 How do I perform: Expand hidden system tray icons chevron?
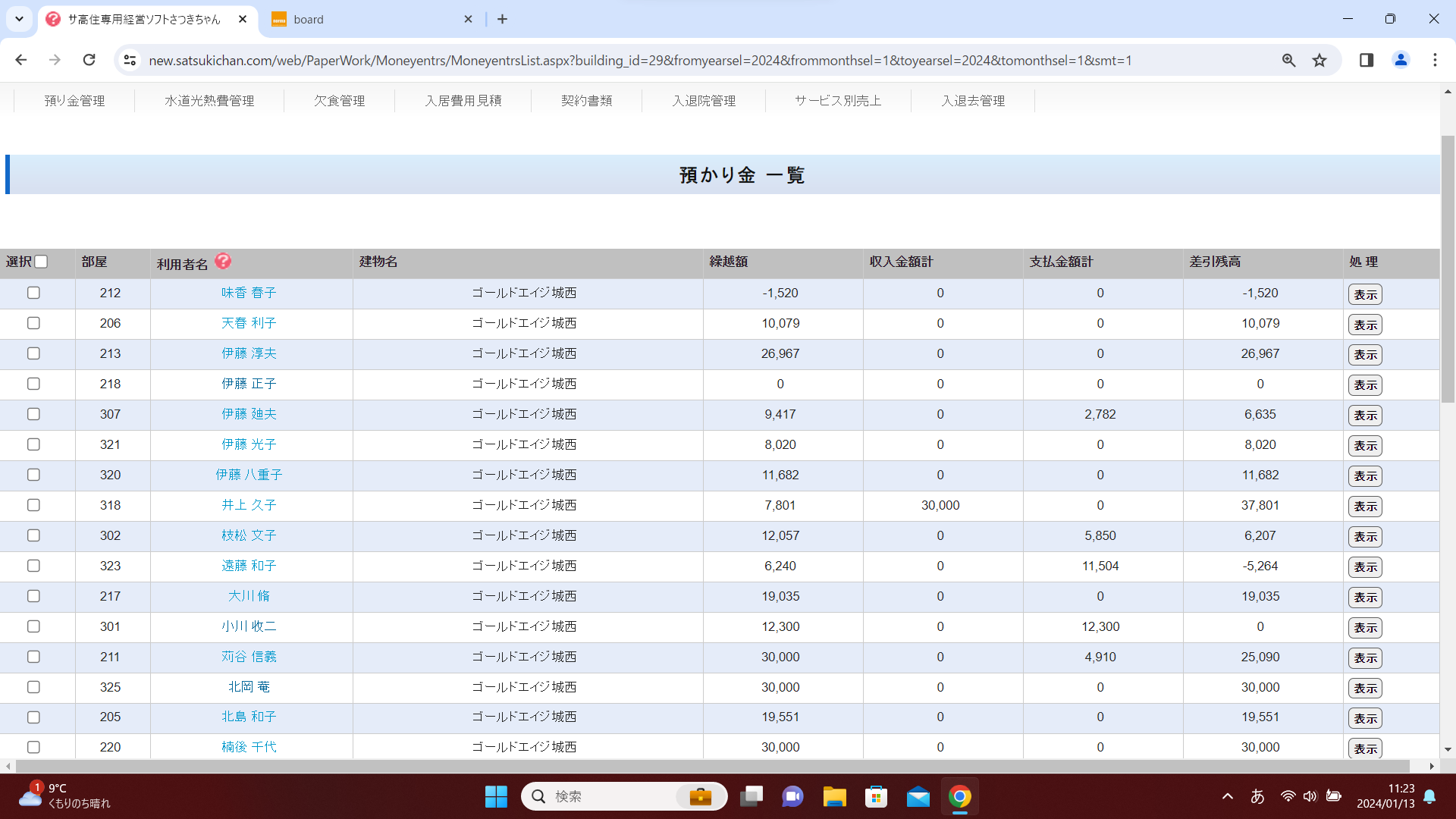tap(1227, 796)
